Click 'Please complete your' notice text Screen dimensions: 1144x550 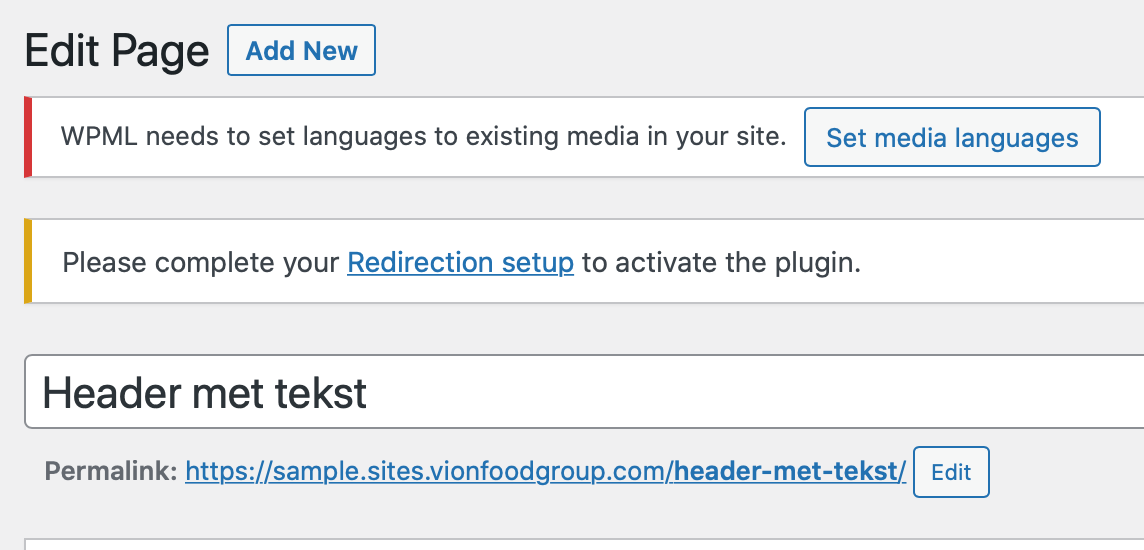[200, 263]
